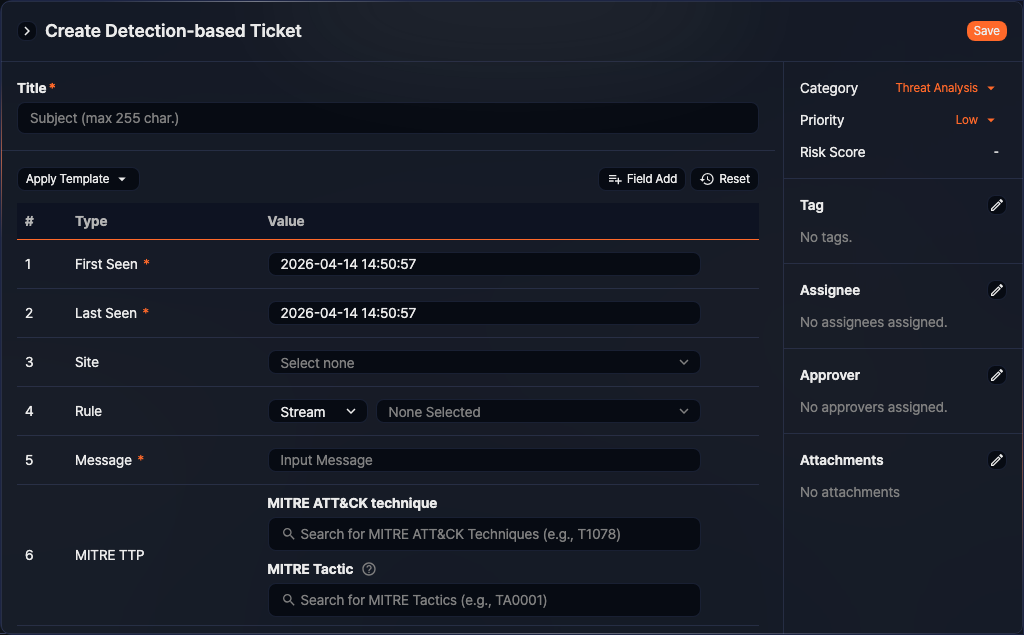Reset the ticket form fields
The width and height of the screenshot is (1024, 635).
click(x=724, y=179)
